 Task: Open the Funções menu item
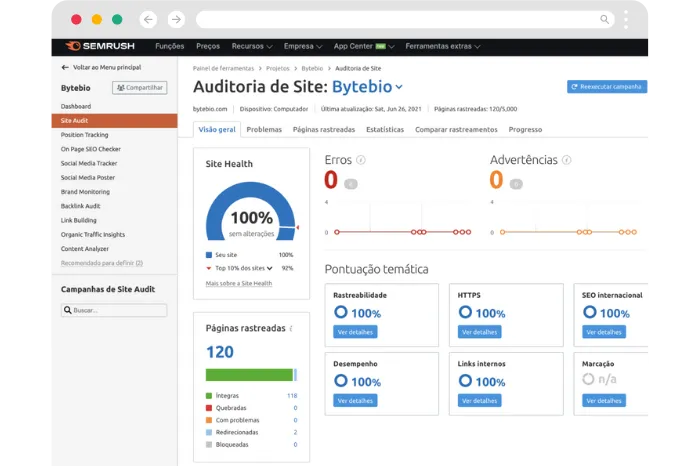click(x=170, y=46)
